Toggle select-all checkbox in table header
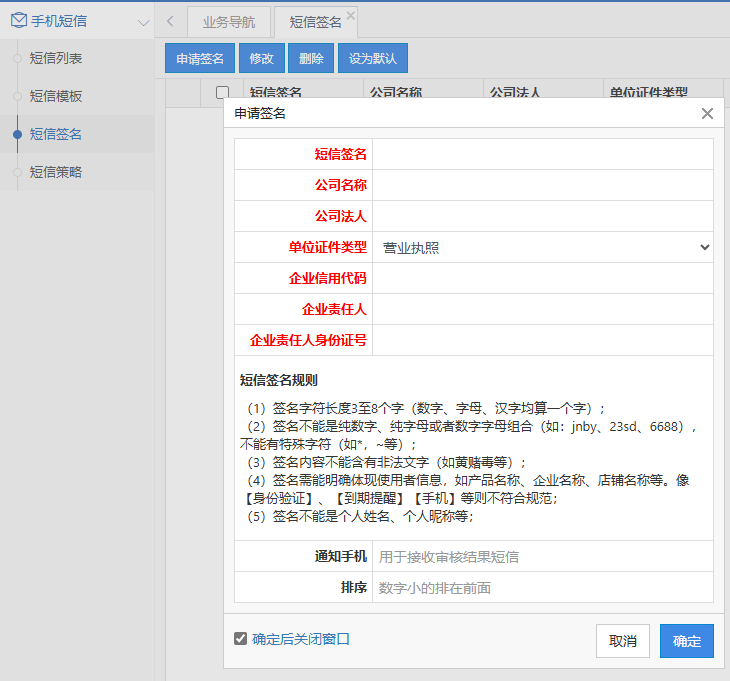 tap(223, 92)
